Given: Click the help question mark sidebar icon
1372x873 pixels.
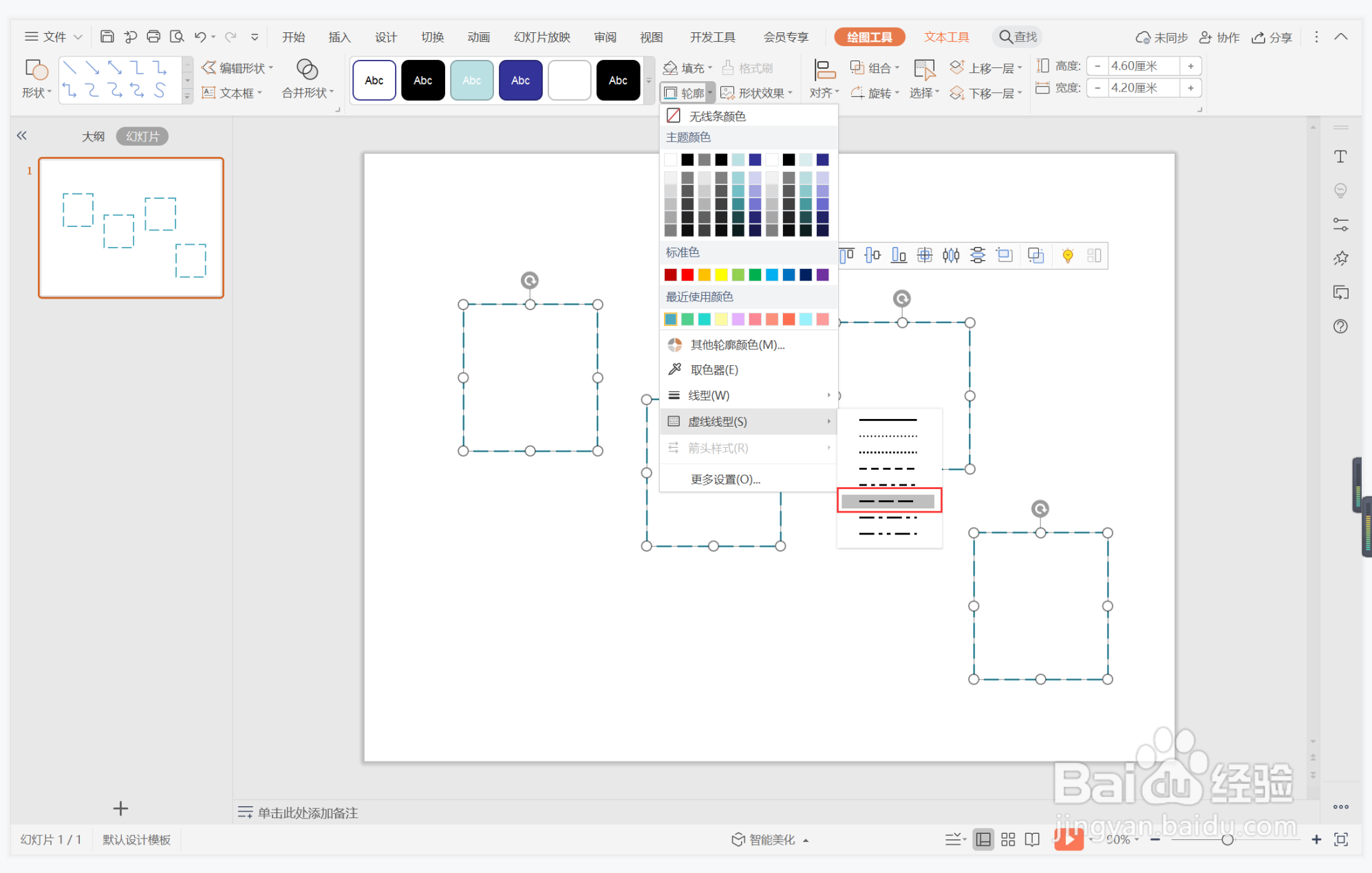Looking at the screenshot, I should (x=1340, y=327).
